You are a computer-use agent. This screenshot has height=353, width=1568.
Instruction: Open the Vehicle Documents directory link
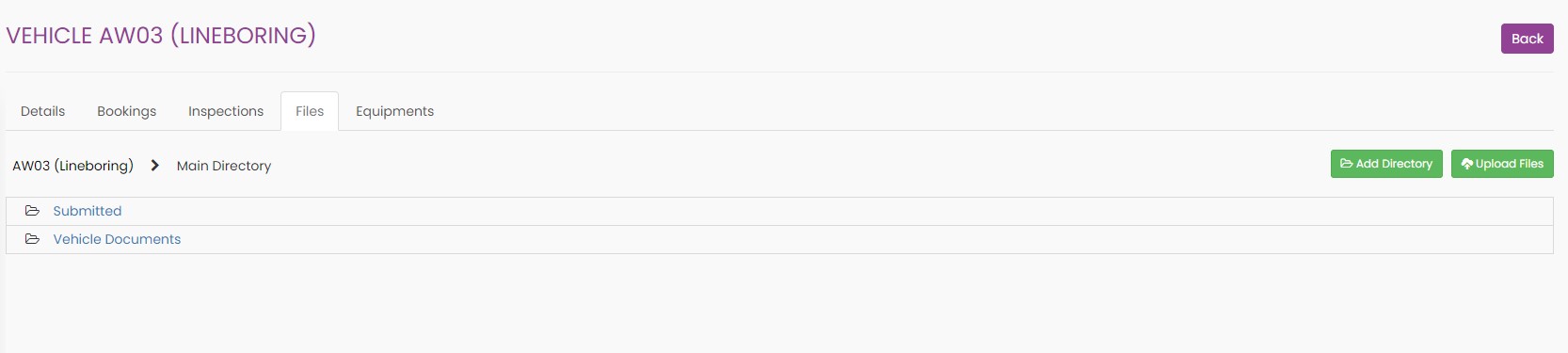(117, 239)
